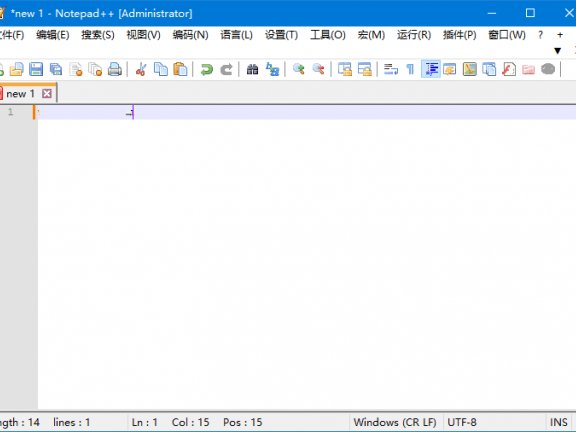Screen dimensions: 576x432
Task: Save the current document
Action: click(36, 69)
